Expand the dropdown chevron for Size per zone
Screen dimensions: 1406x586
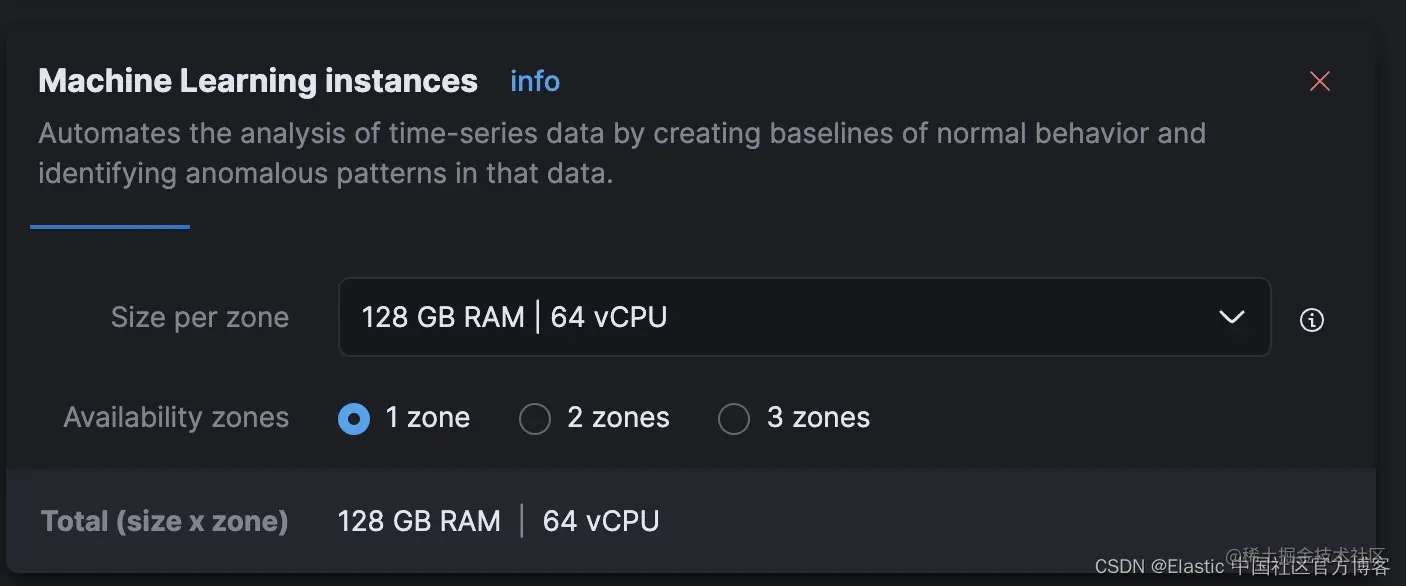point(1231,317)
